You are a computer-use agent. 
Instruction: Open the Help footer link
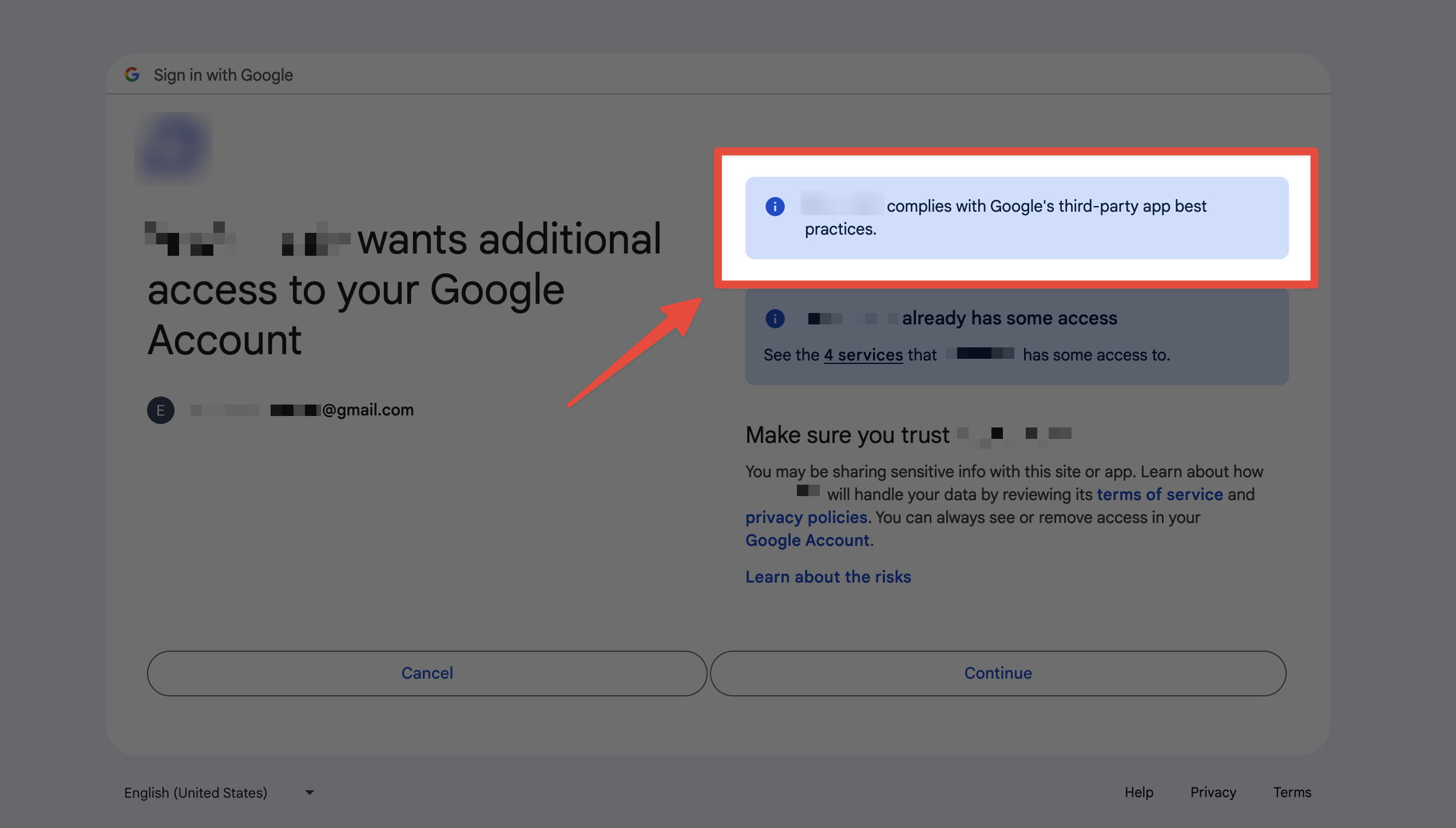pos(1138,793)
